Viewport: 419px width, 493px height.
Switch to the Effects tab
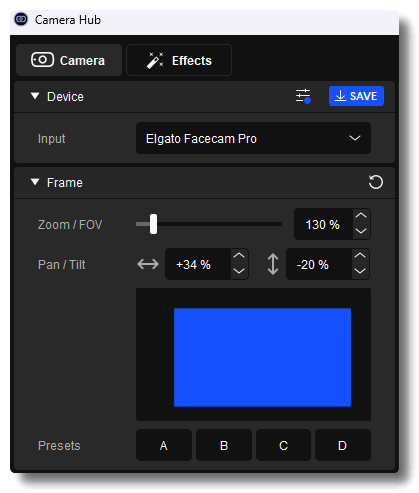179,60
